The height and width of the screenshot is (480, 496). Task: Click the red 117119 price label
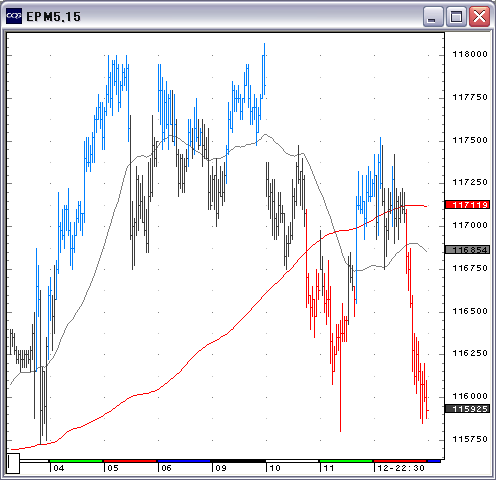point(468,204)
